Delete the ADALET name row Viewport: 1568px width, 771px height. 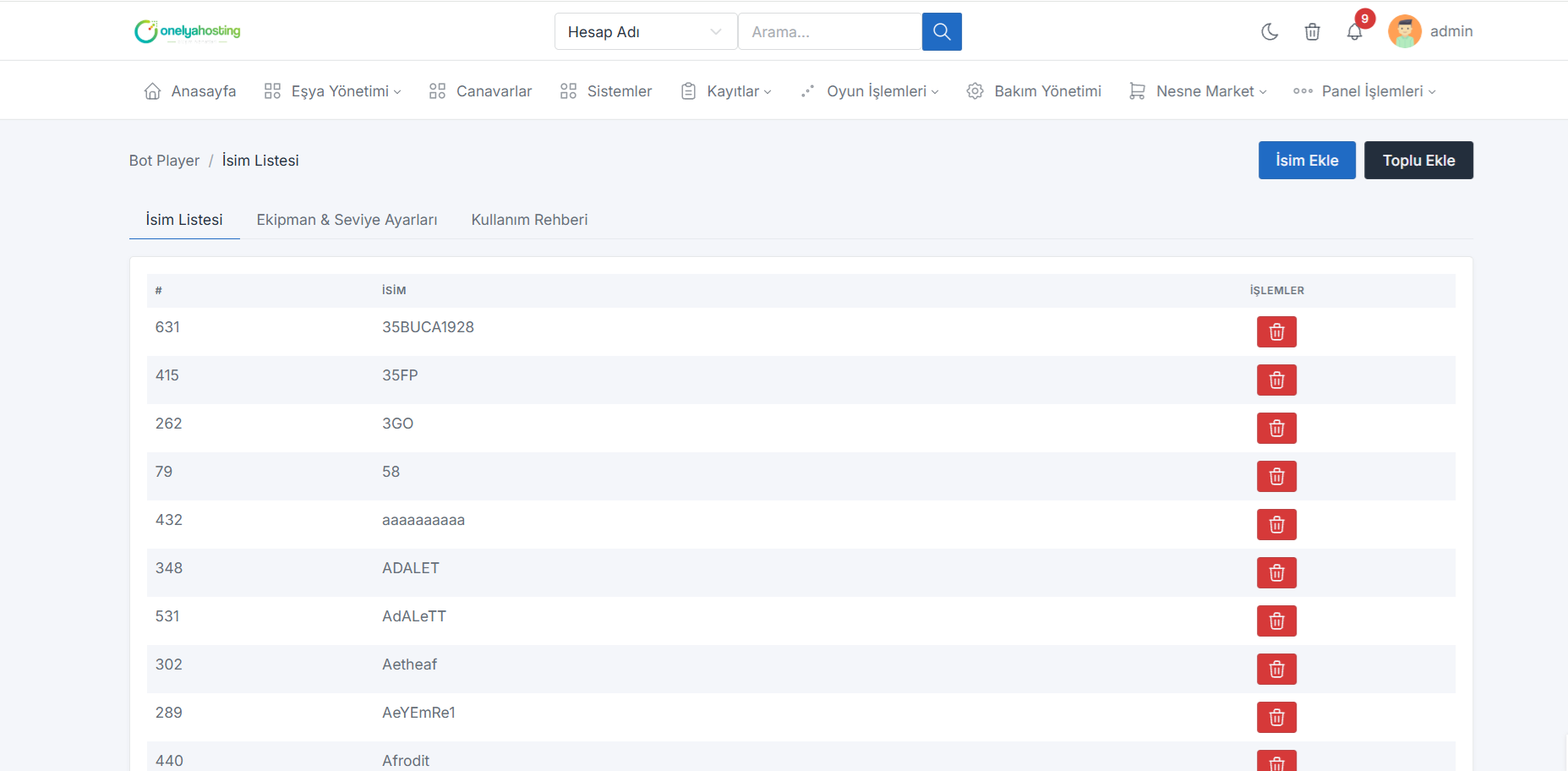click(x=1276, y=572)
